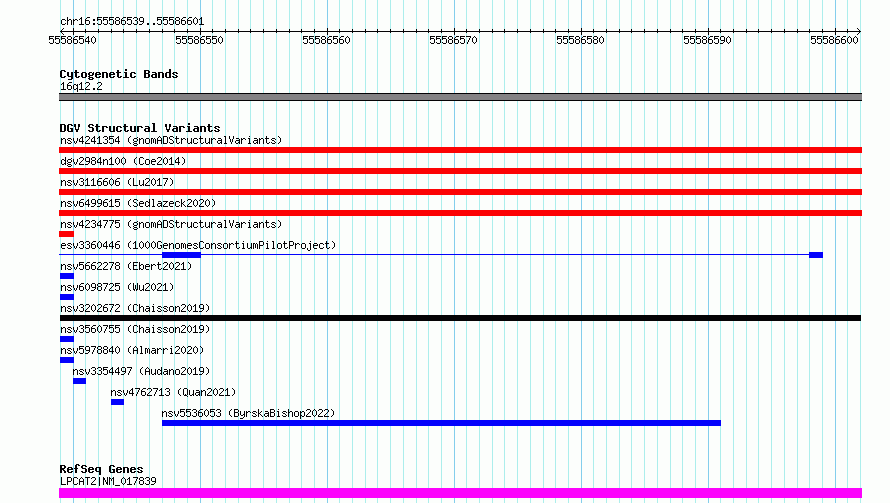
Task: Click the chr16:55586539..55586601 location label
Action: click(x=132, y=21)
